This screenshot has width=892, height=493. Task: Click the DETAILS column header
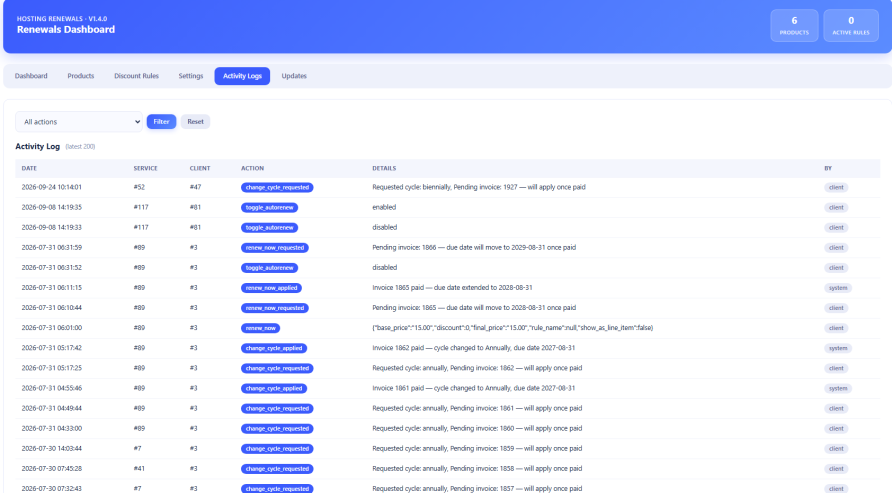pos(384,168)
